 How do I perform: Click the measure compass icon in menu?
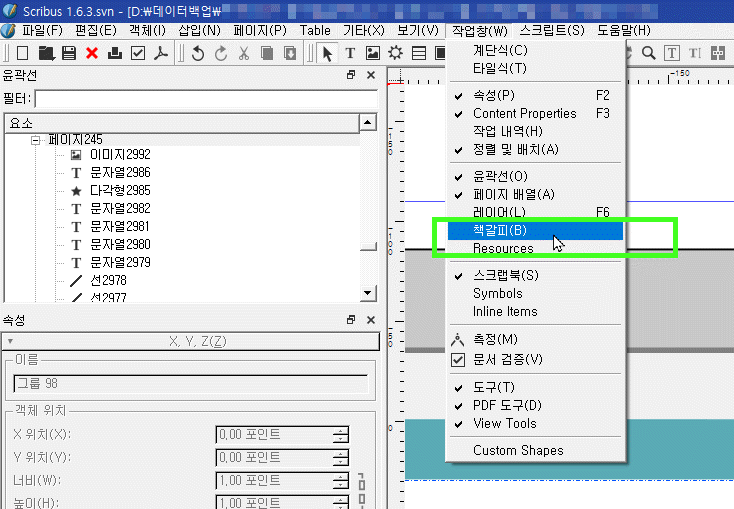[x=457, y=339]
